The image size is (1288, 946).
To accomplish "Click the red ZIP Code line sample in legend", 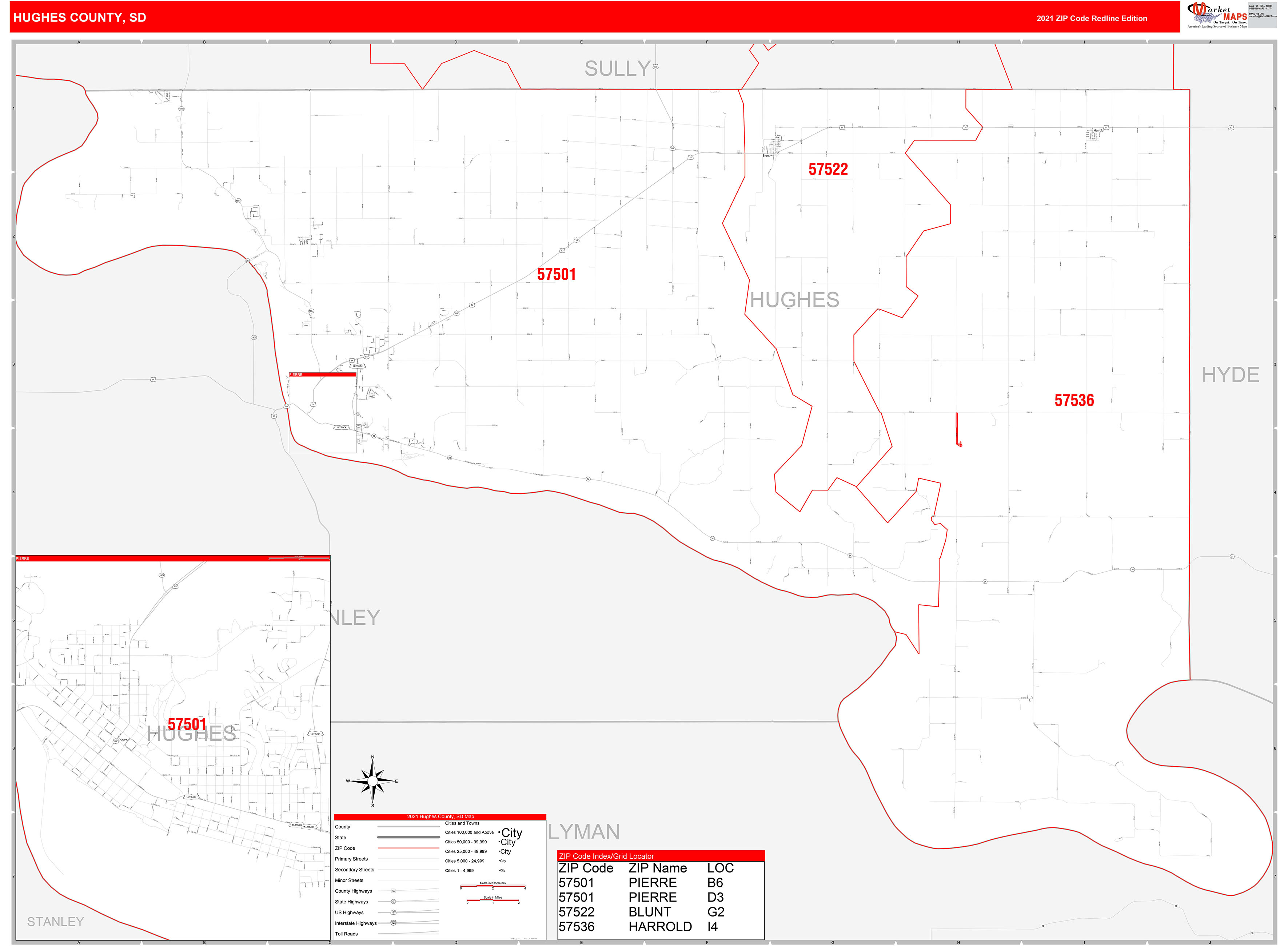I will (408, 848).
